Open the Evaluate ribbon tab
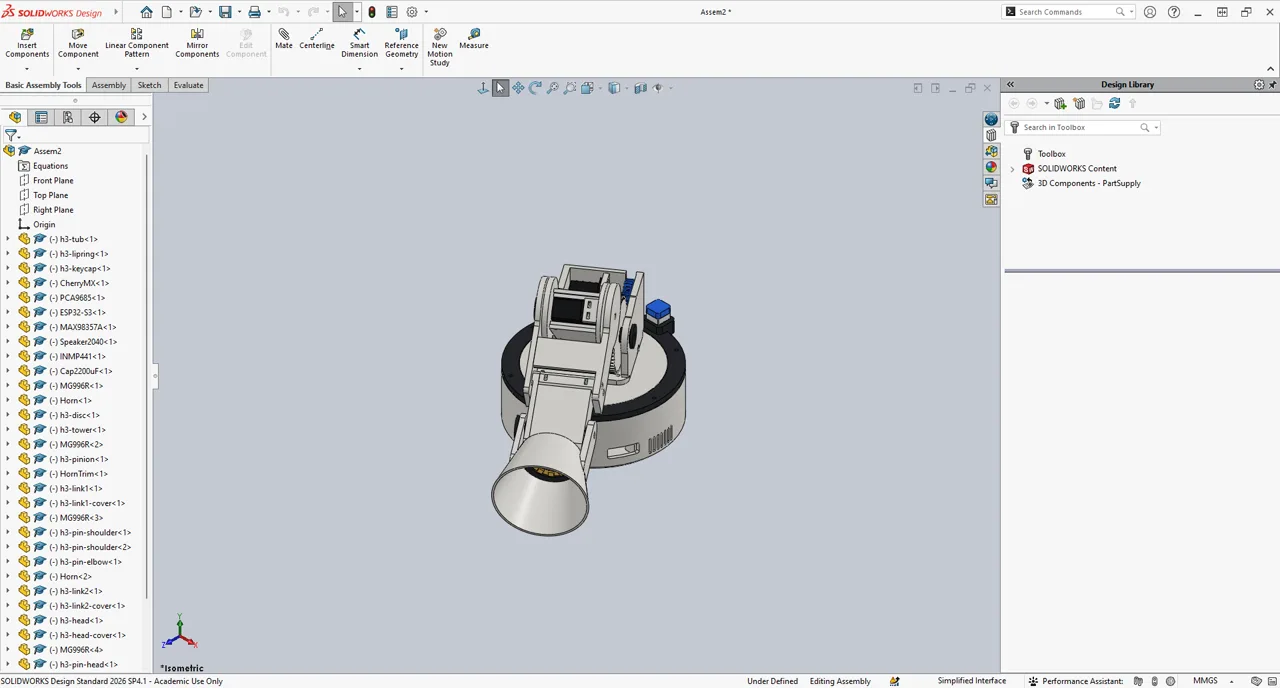The image size is (1280, 688). pyautogui.click(x=189, y=85)
